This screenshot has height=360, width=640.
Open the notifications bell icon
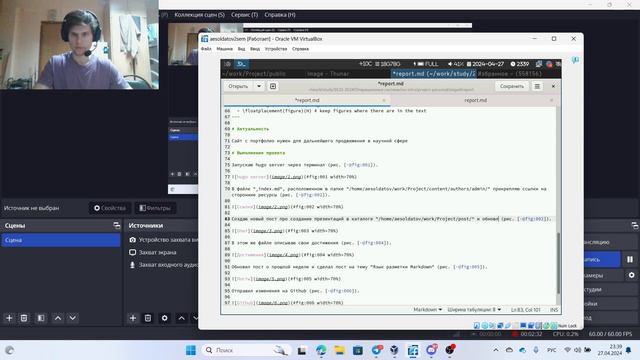[629, 350]
